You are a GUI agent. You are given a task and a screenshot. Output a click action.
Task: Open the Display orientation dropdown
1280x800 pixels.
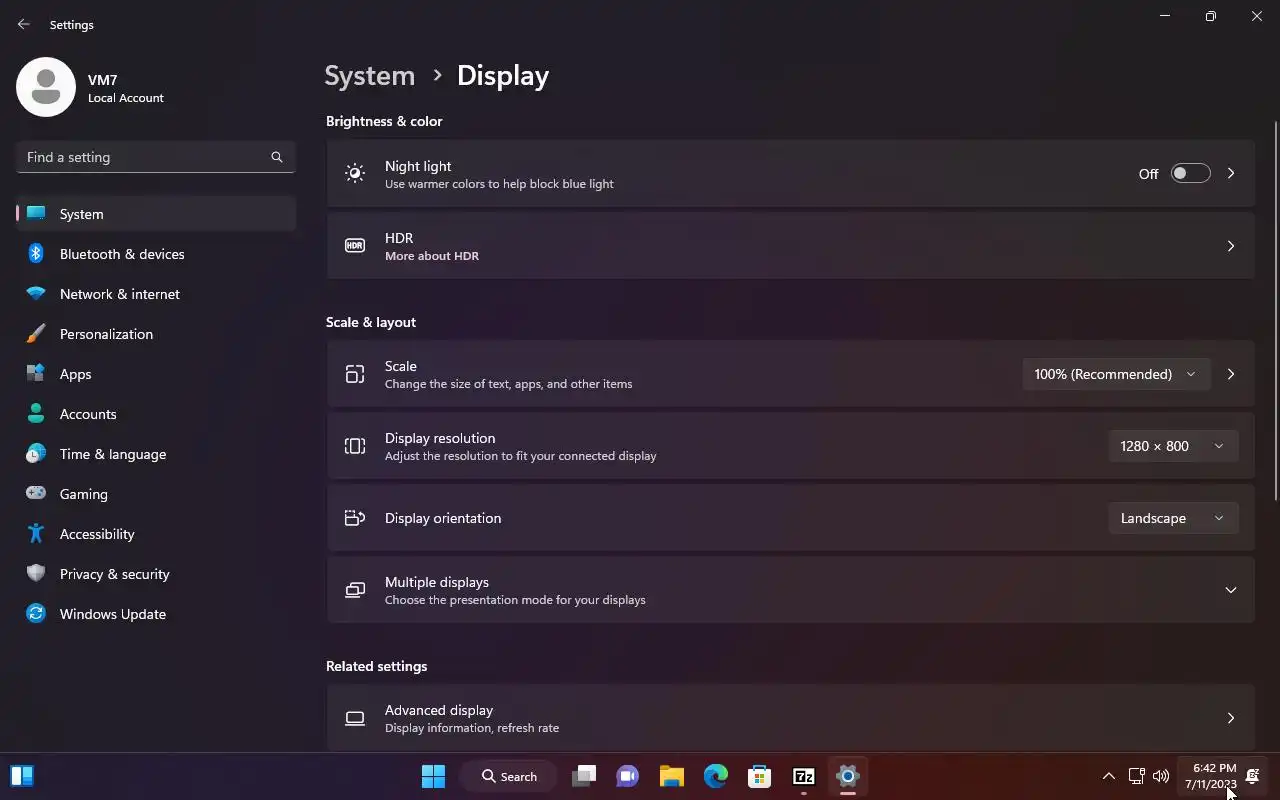click(x=1173, y=518)
